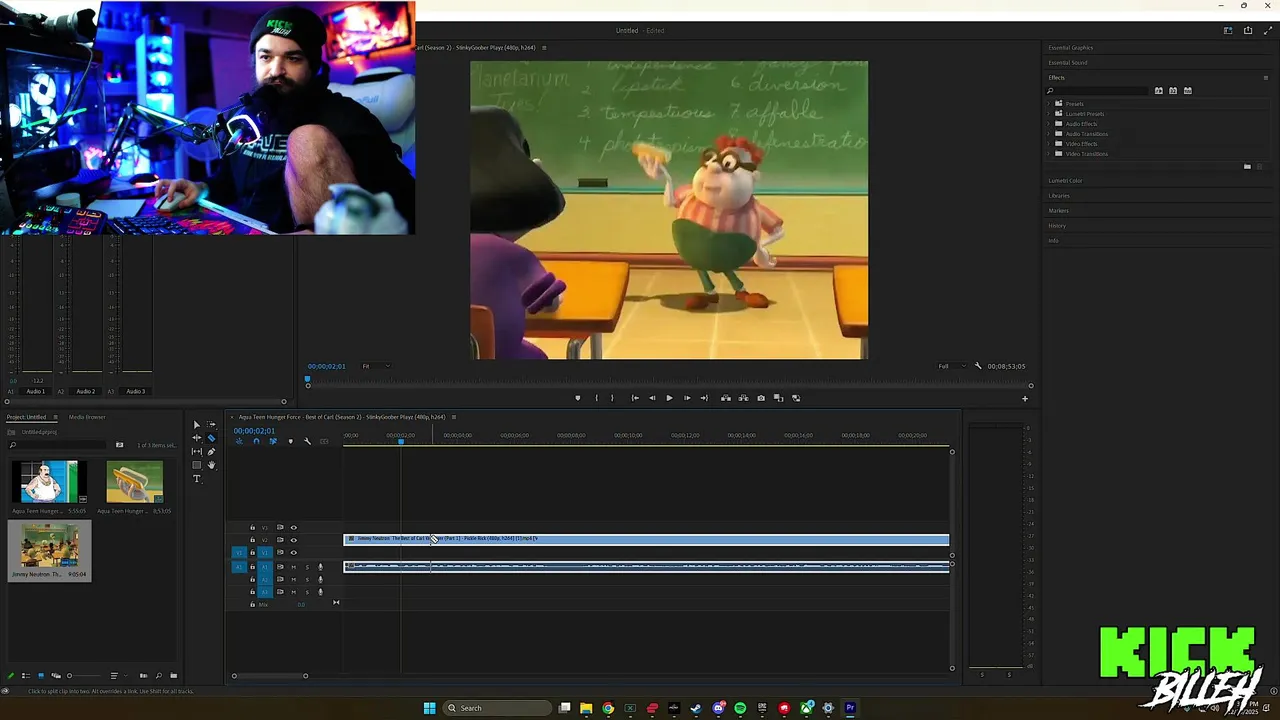1280x720 pixels.
Task: Switch to Media Browser tab
Action: [87, 417]
